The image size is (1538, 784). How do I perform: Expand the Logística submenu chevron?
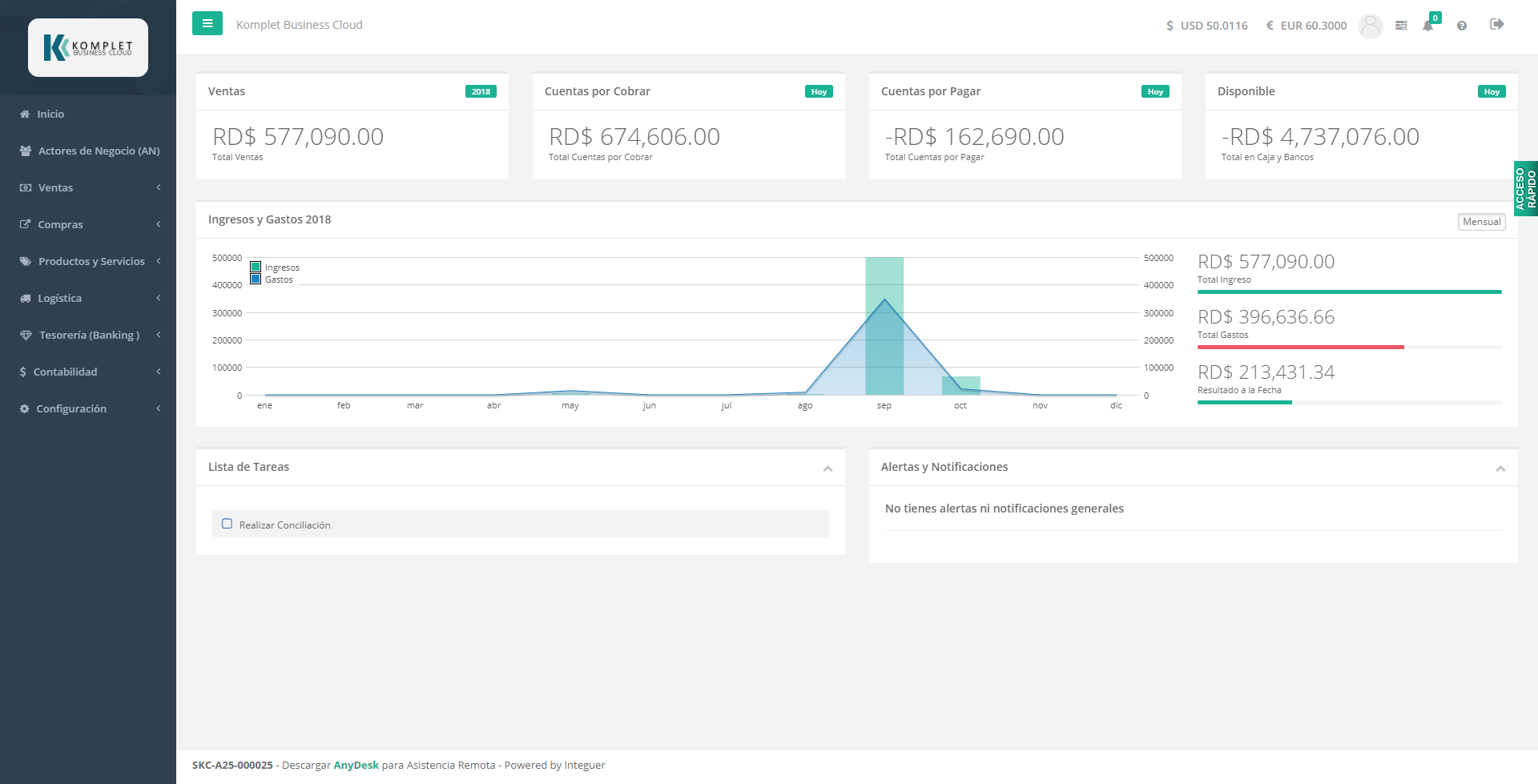[x=159, y=298]
